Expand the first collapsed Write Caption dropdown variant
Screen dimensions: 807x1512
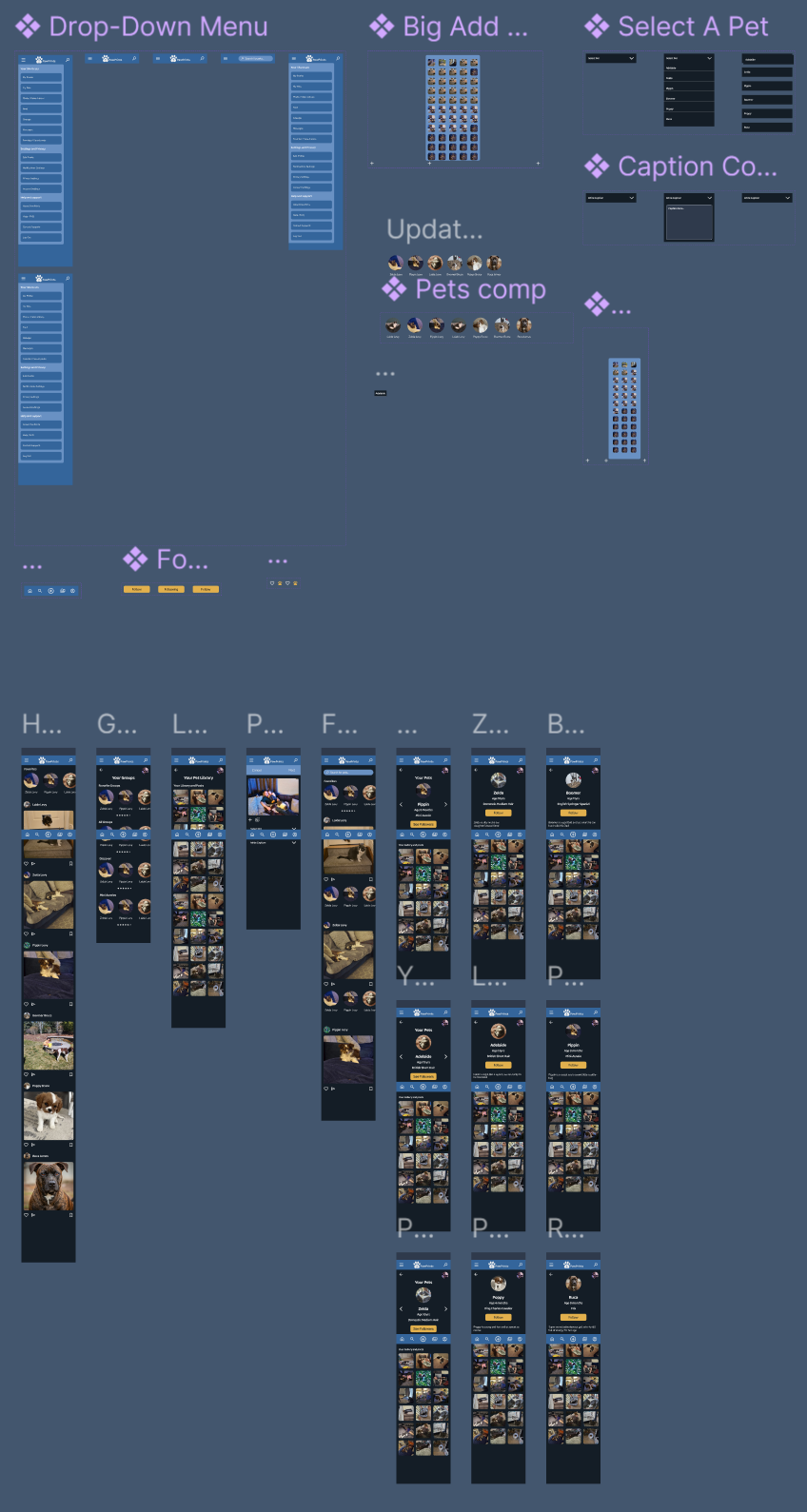611,198
